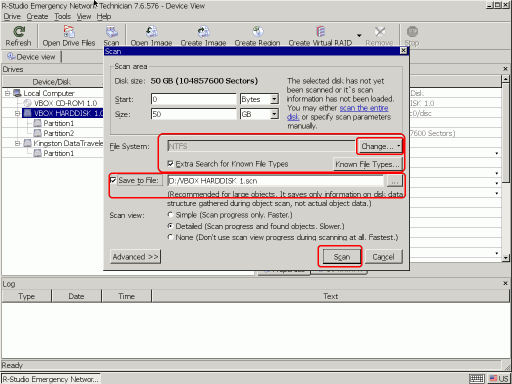Click the Start value input field
This screenshot has width=512, height=384.
click(194, 99)
